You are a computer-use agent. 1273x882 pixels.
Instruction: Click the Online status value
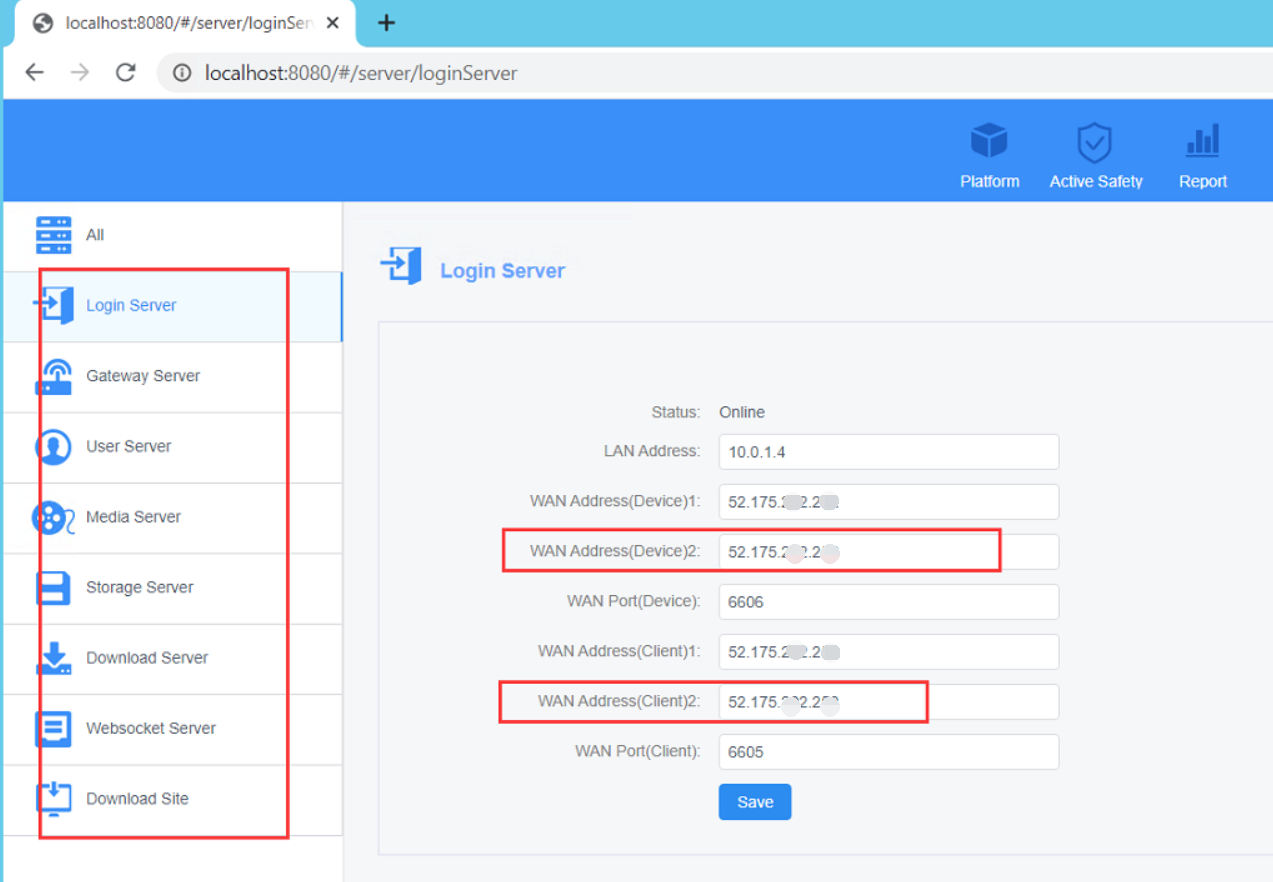(742, 412)
